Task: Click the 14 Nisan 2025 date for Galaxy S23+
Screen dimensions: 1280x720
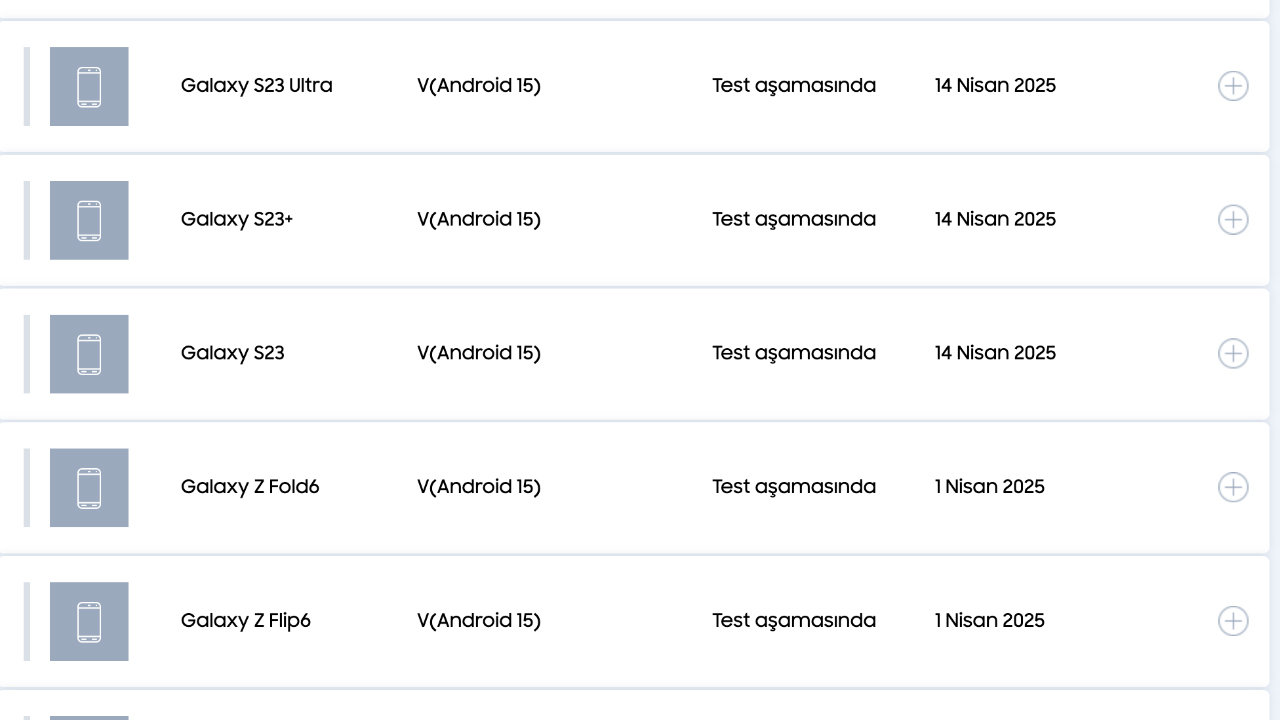Action: pos(995,219)
